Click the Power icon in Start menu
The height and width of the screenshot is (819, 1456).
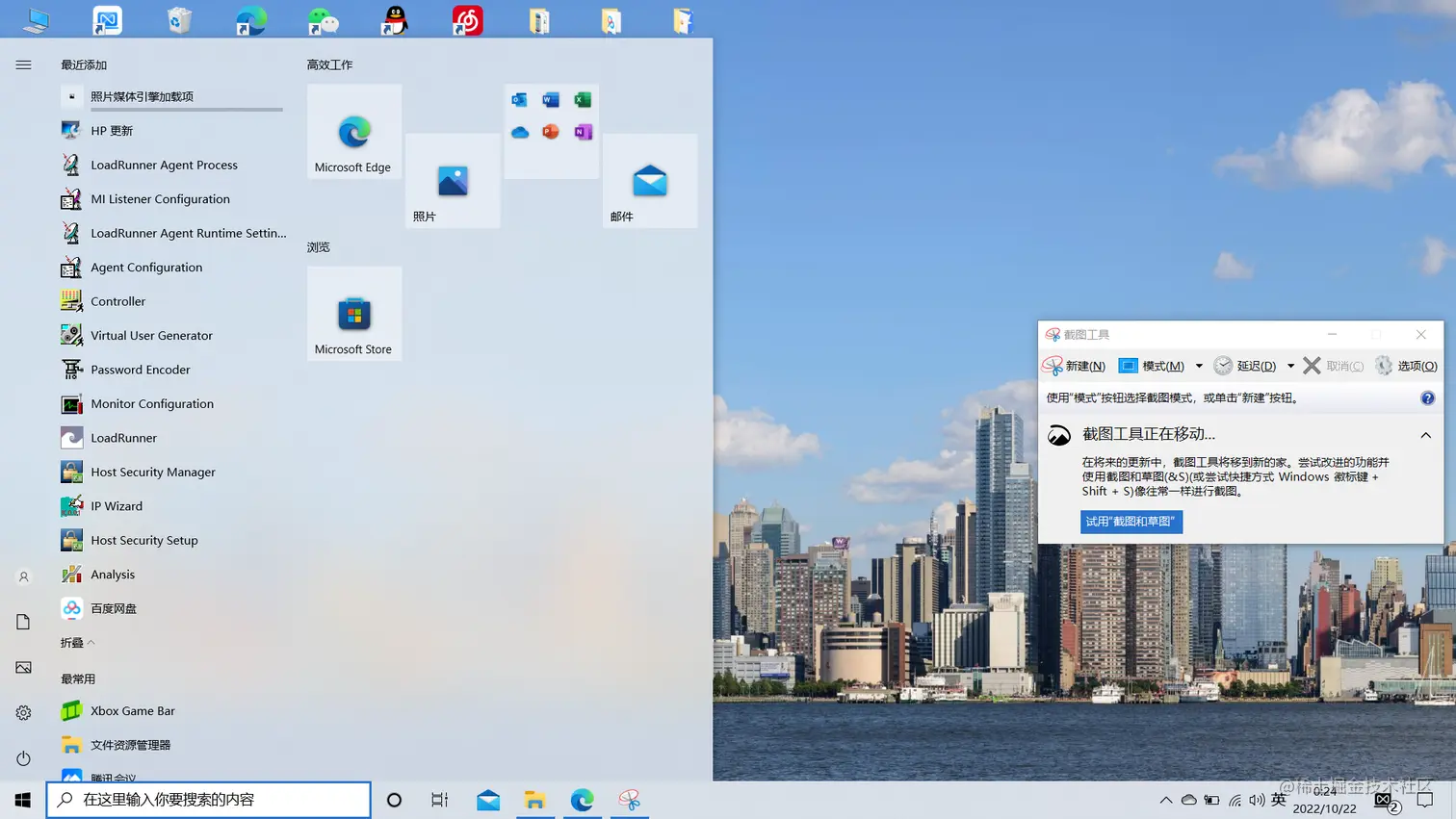point(23,758)
